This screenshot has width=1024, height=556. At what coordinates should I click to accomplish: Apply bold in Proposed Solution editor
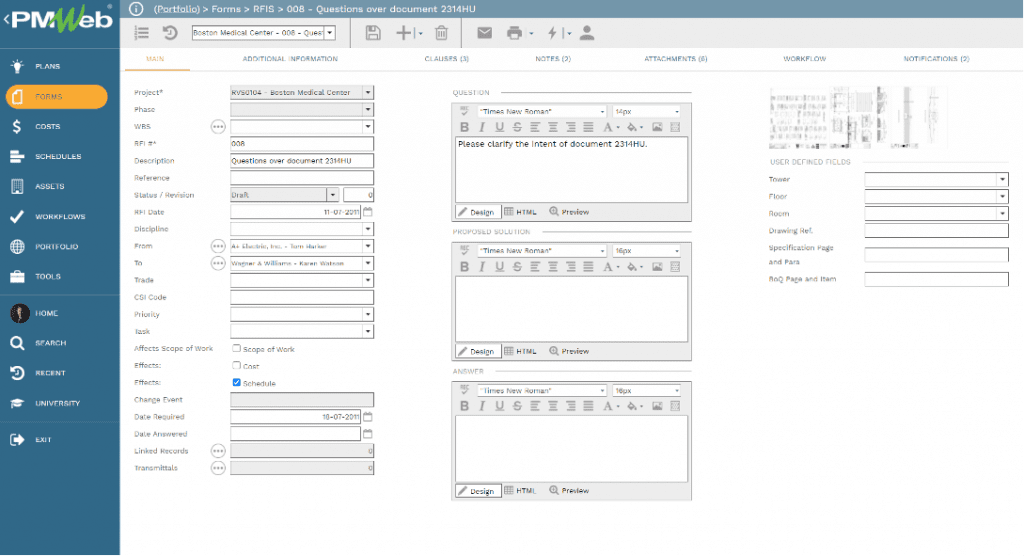pos(464,267)
